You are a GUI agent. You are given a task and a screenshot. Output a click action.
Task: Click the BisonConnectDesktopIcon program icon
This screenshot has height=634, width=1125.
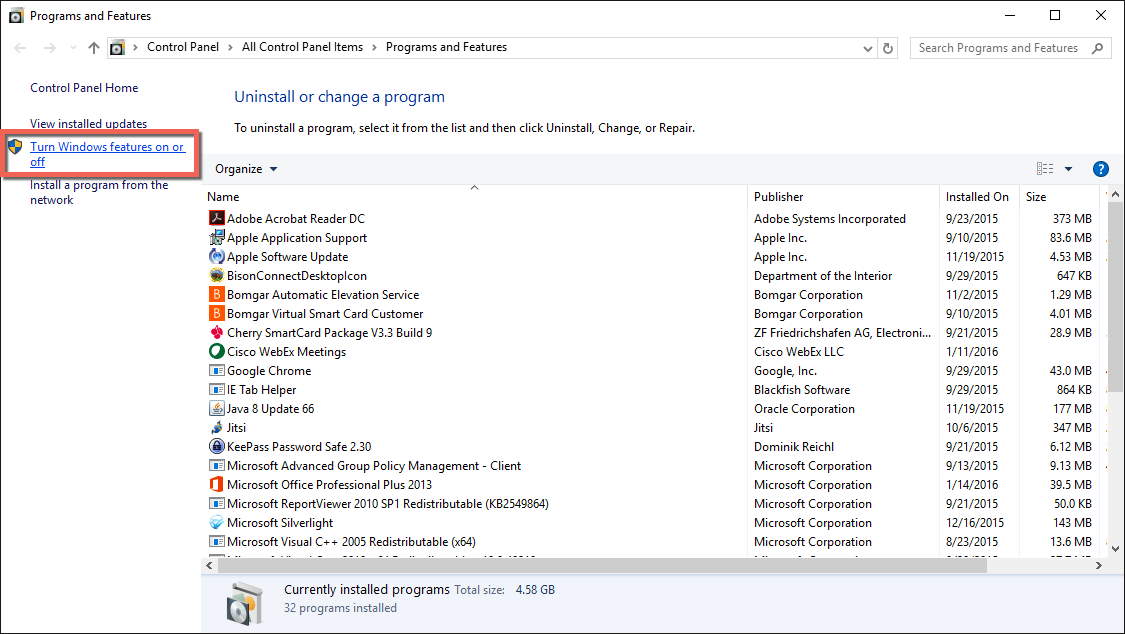(x=217, y=275)
